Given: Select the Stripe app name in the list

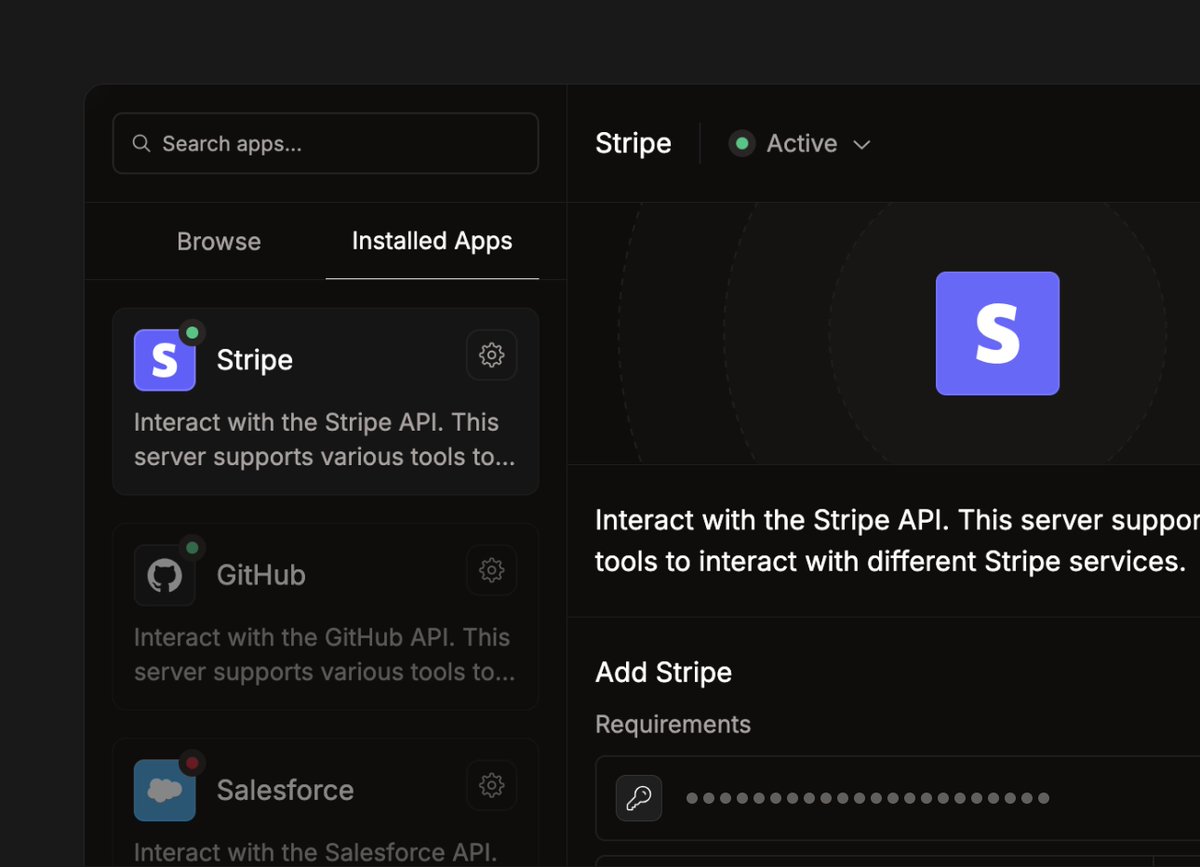Looking at the screenshot, I should click(255, 360).
